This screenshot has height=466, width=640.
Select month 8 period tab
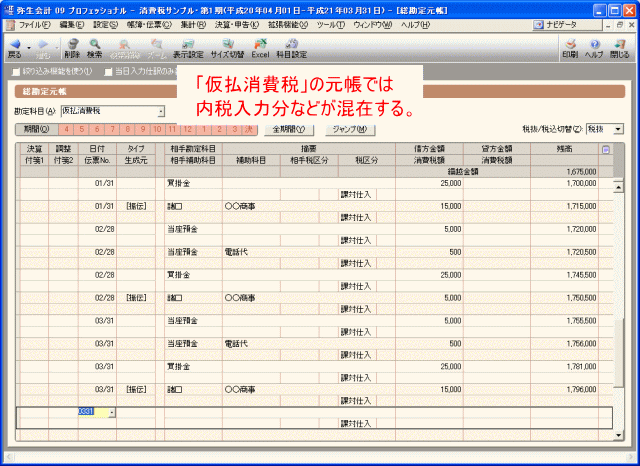127,129
